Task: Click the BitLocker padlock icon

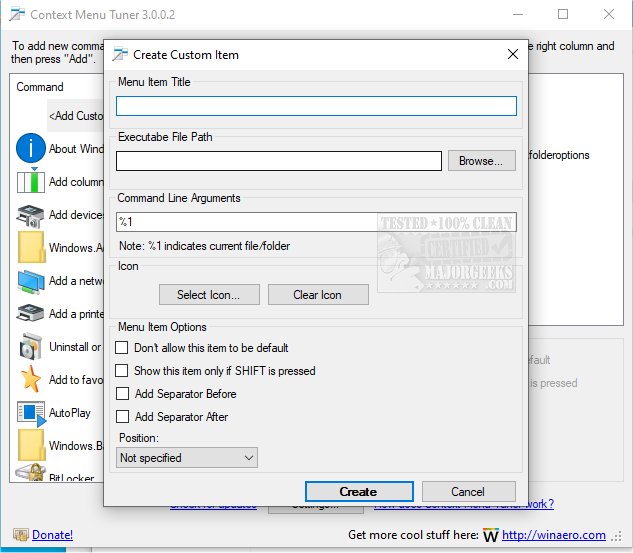Action: coord(31,472)
